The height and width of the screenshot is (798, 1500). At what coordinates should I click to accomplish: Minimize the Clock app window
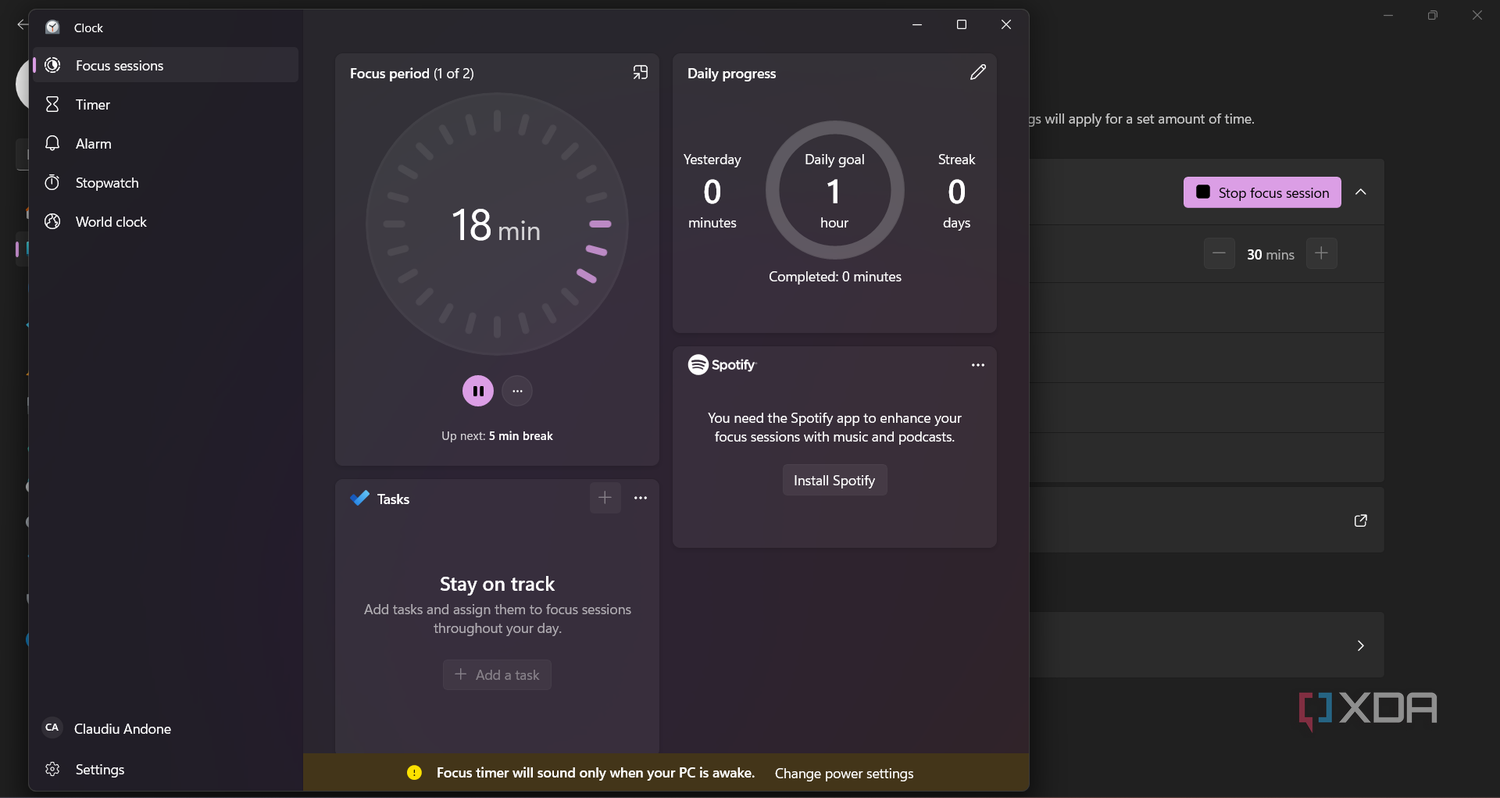point(917,25)
